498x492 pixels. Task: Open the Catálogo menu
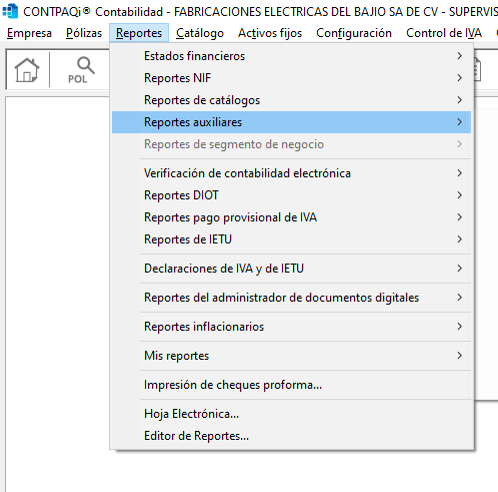(200, 33)
